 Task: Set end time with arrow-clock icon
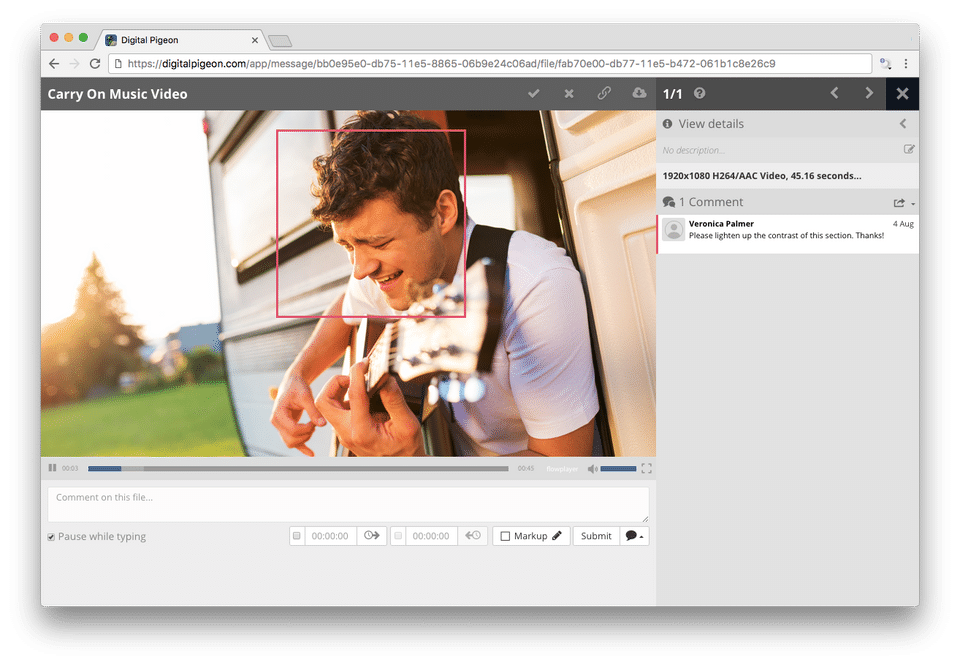[473, 536]
